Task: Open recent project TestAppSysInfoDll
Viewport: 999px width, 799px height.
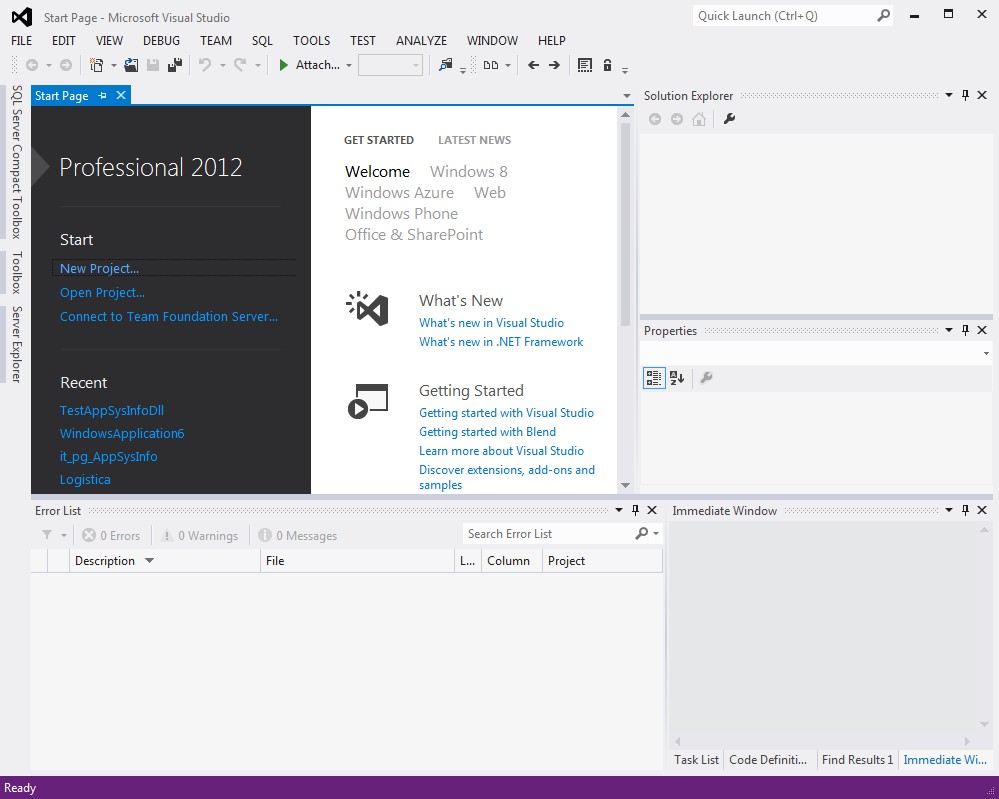Action: click(x=112, y=410)
